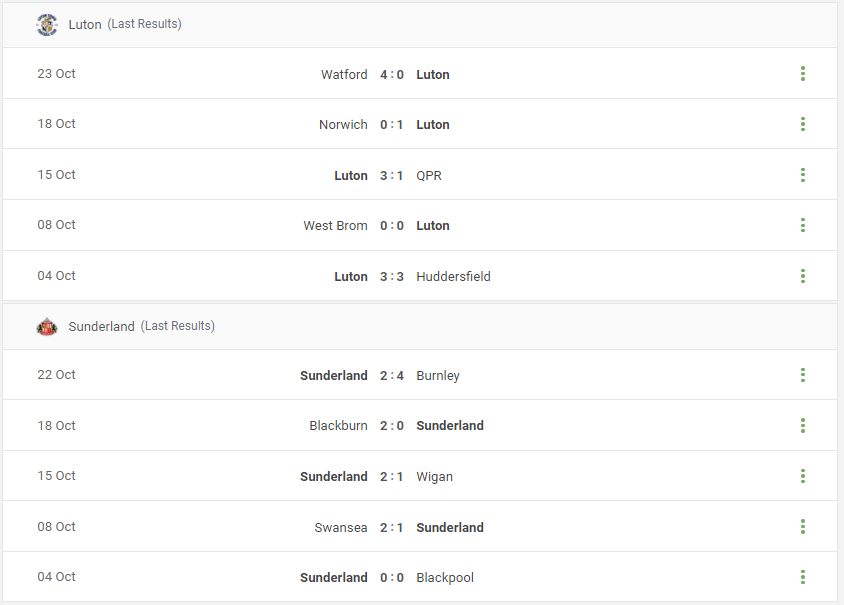Open three-dot menu for Sunderland vs Wigan
Screen dimensions: 844x605
(803, 476)
